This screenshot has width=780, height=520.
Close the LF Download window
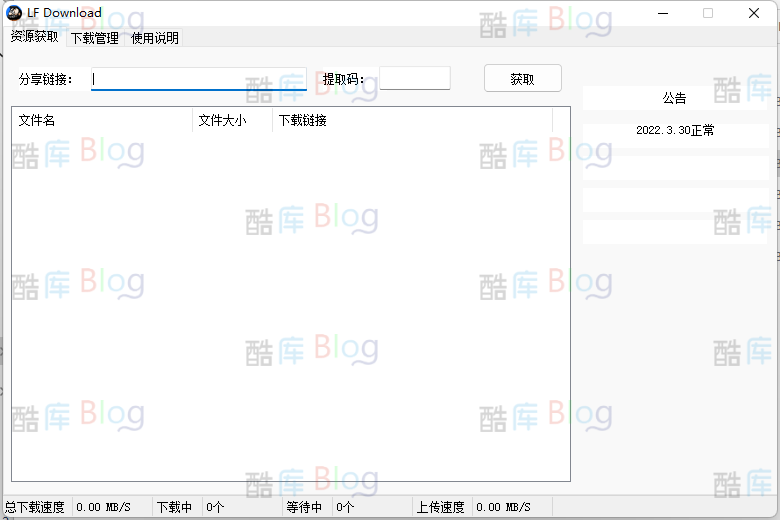754,13
